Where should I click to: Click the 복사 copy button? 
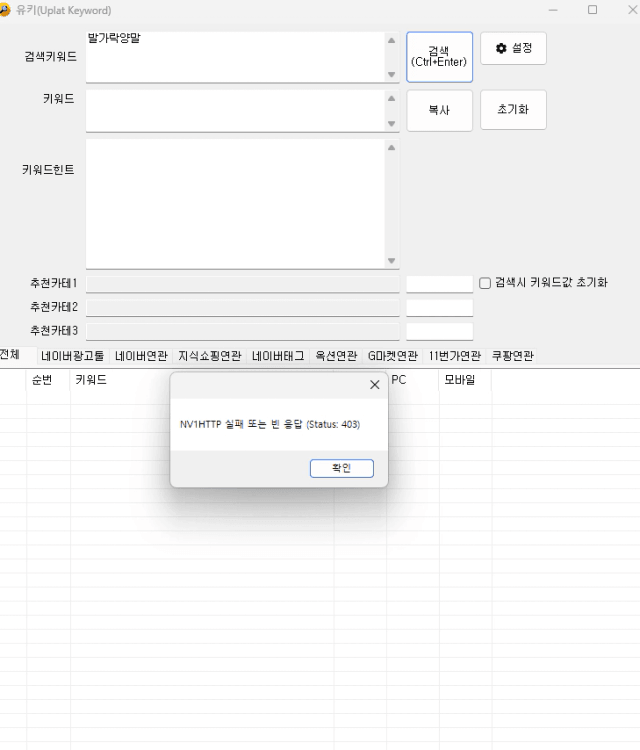439,110
